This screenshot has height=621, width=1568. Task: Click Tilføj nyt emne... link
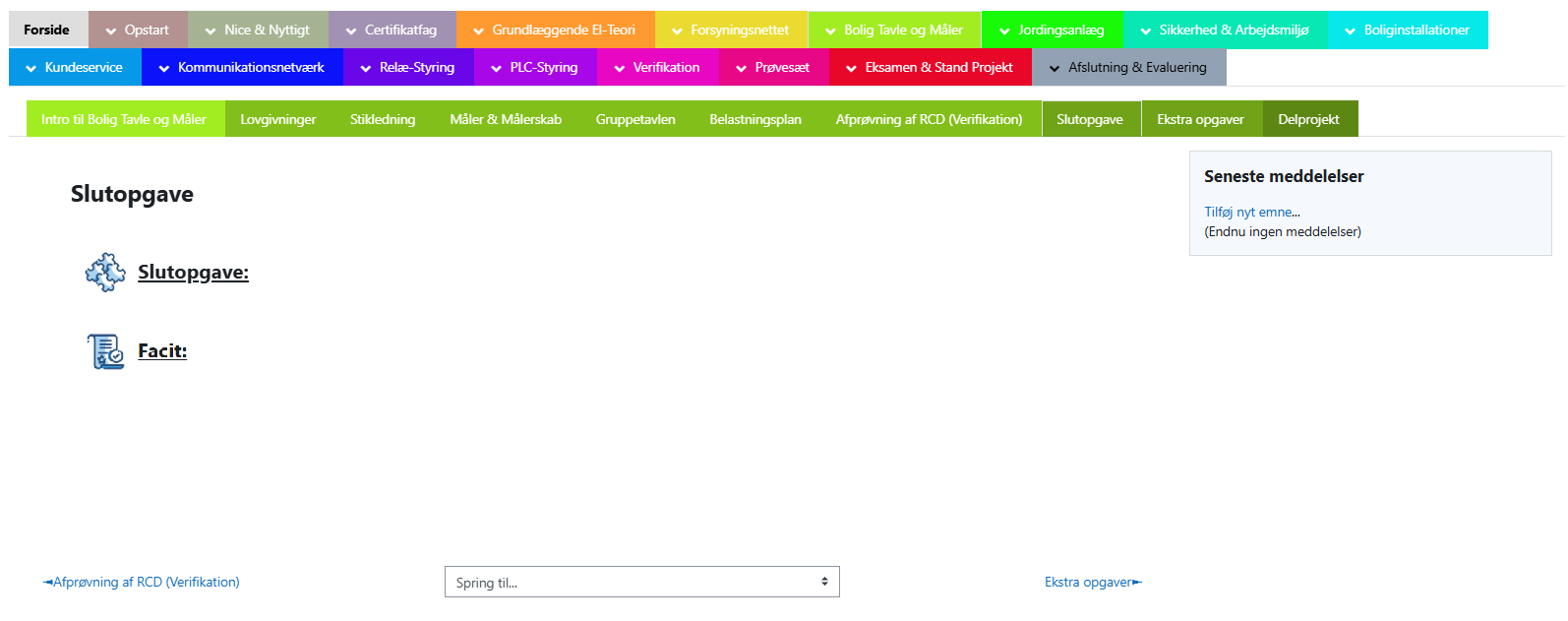(1251, 212)
